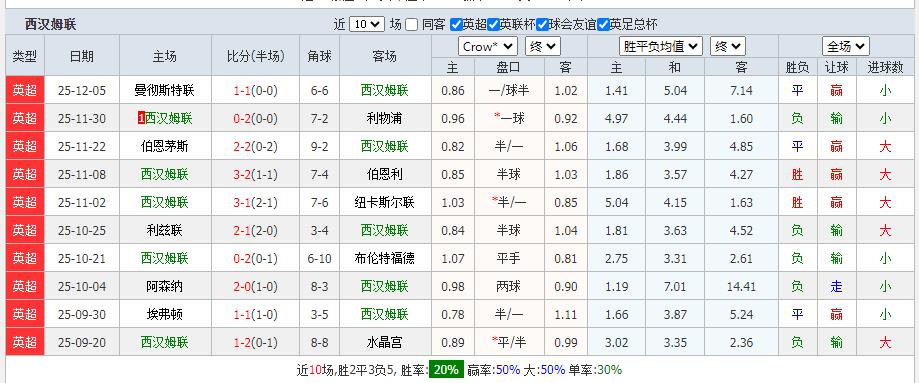The image size is (919, 383).
Task: Select the 一/球半 handicap cell
Action: 509,90
